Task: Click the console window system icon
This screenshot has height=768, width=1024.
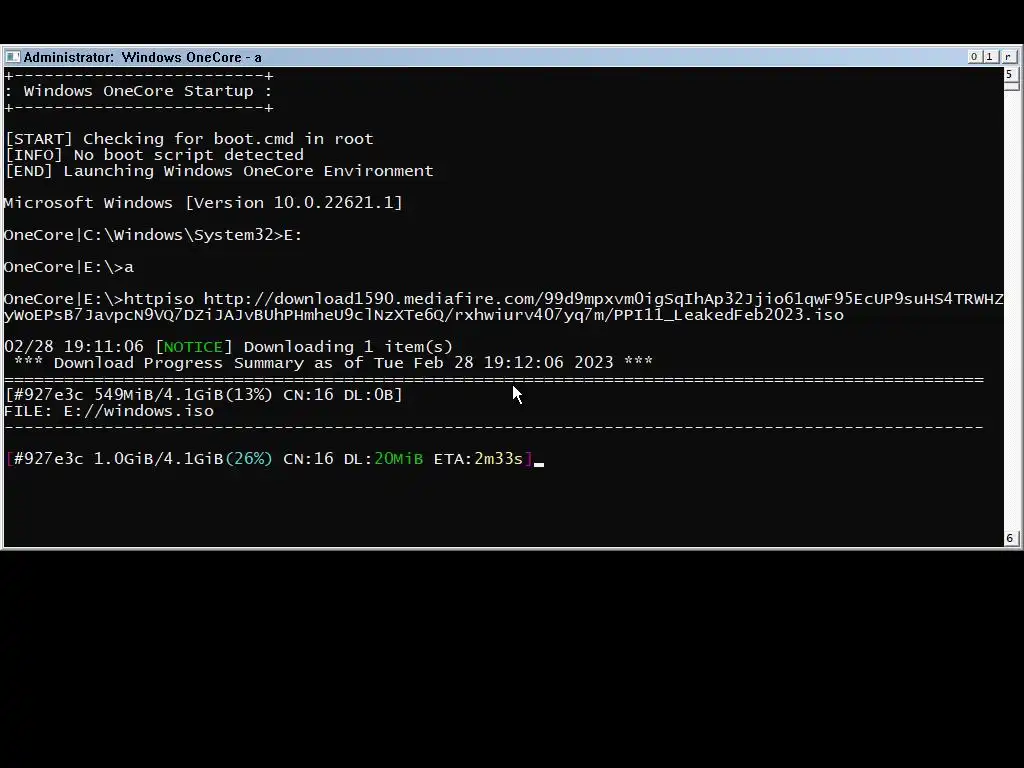Action: (12, 57)
